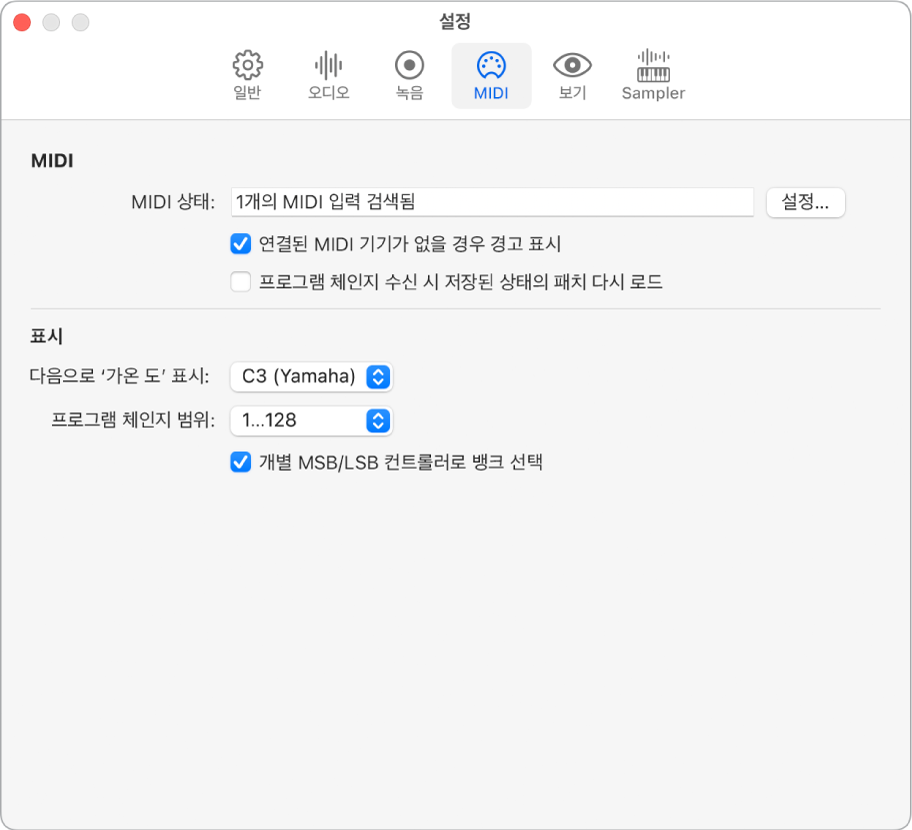Open the C3 (Yamaha) middle C dropdown
This screenshot has height=830, width=912.
click(310, 377)
